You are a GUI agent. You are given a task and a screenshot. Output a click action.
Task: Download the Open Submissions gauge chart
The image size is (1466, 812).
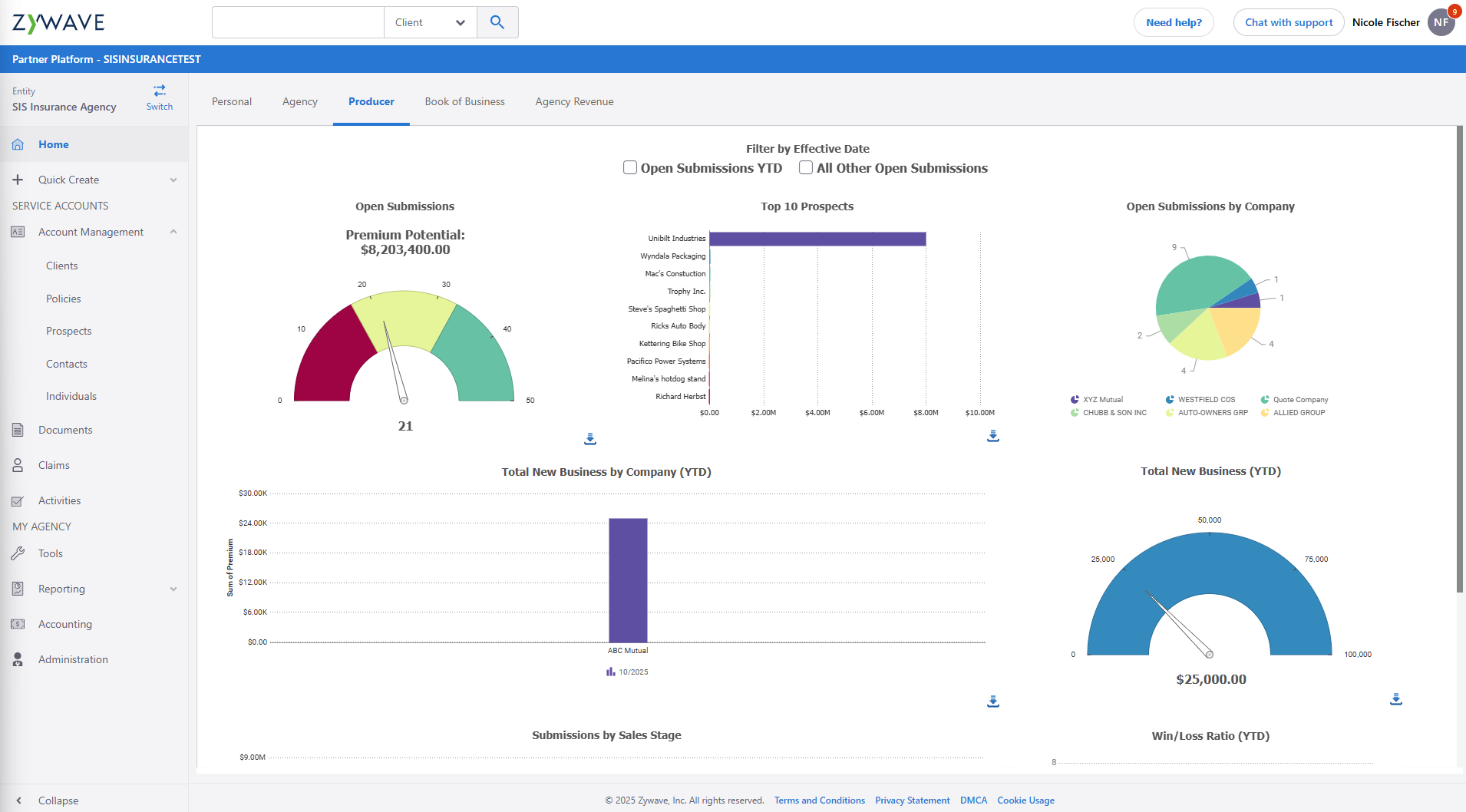pos(589,439)
